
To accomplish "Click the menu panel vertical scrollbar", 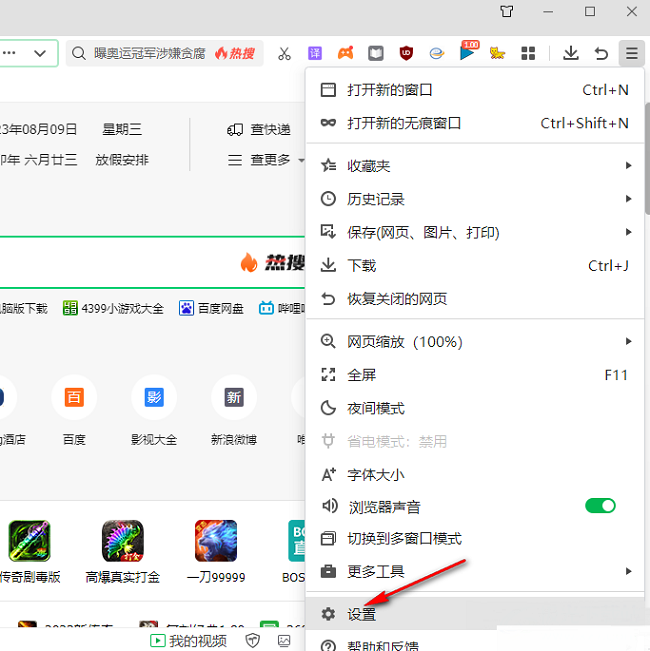I will [647, 159].
